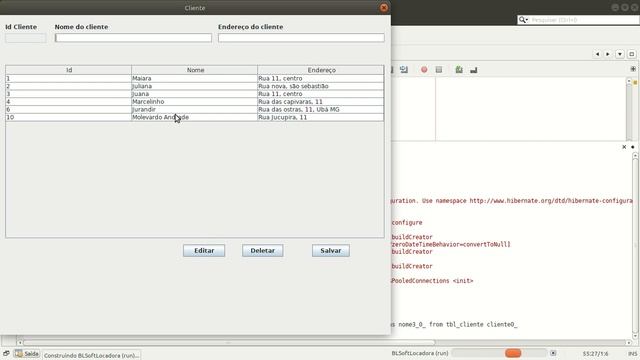The image size is (640, 360).
Task: Click the output panel vertical scrollbar
Action: (636, 245)
